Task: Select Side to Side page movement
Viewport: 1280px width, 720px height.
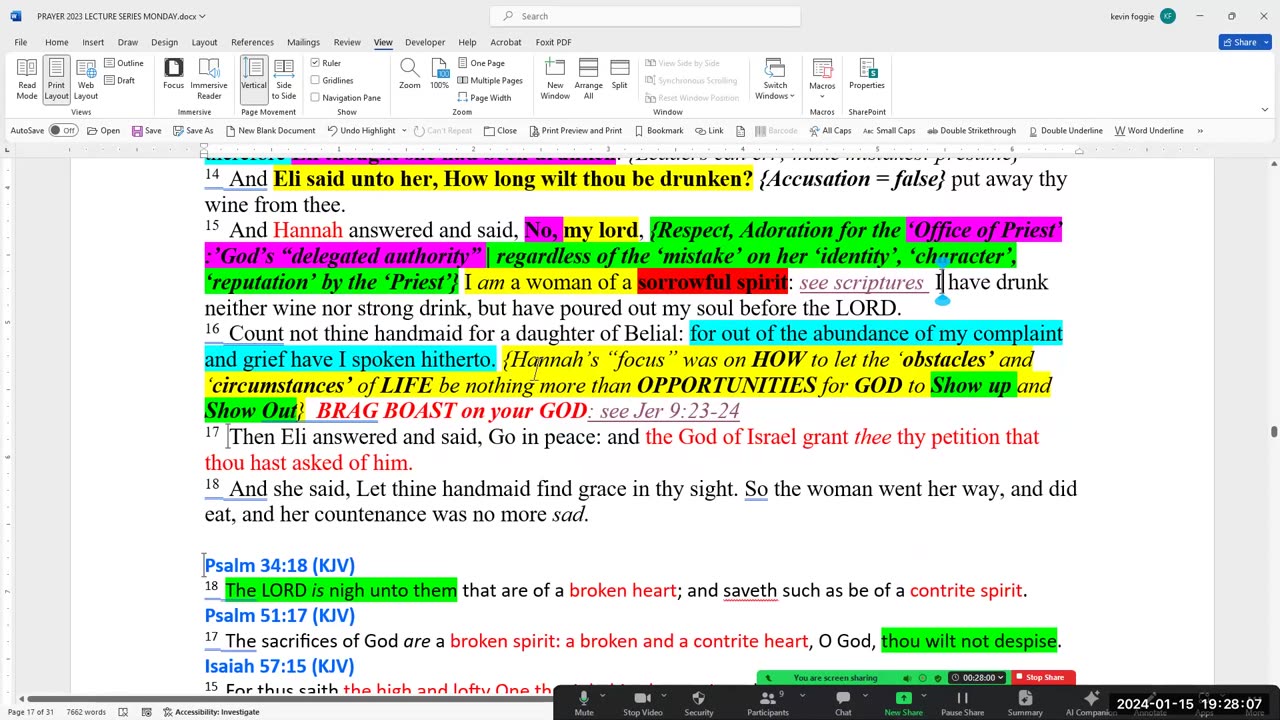Action: click(284, 79)
